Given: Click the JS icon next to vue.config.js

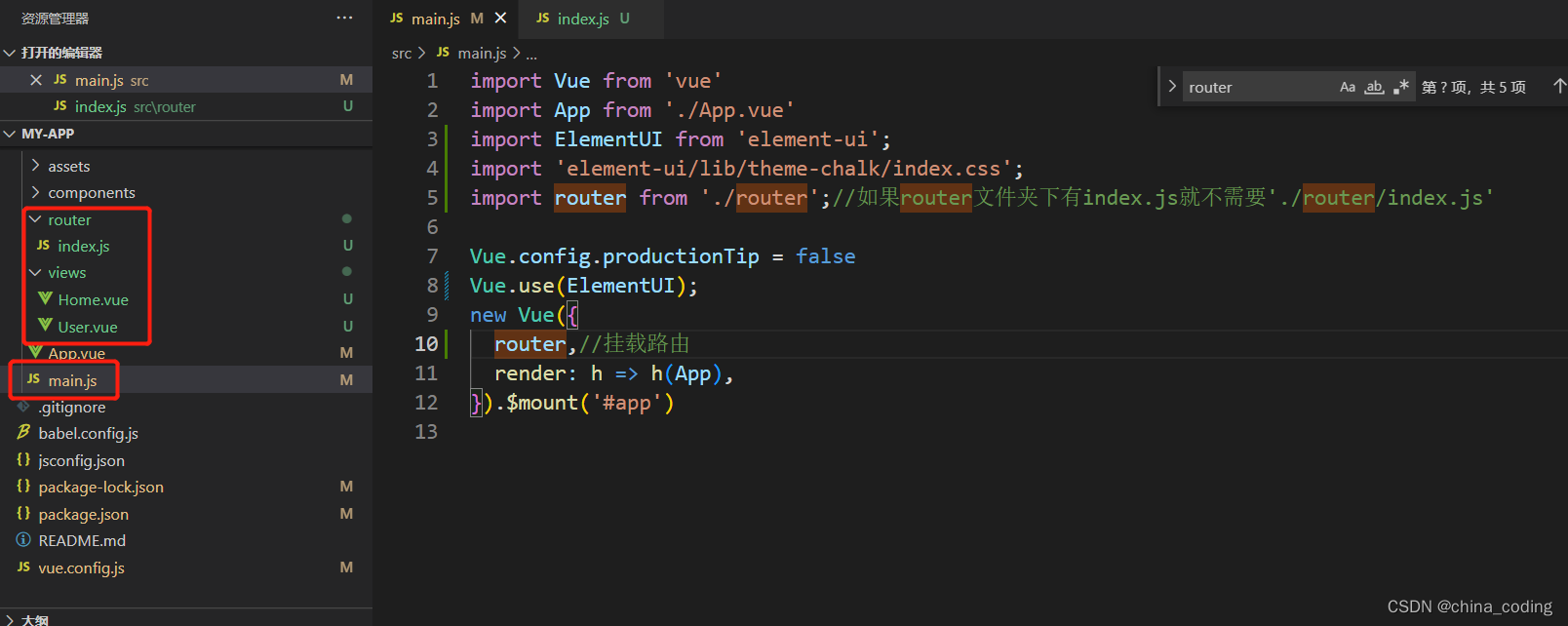Looking at the screenshot, I should point(23,567).
